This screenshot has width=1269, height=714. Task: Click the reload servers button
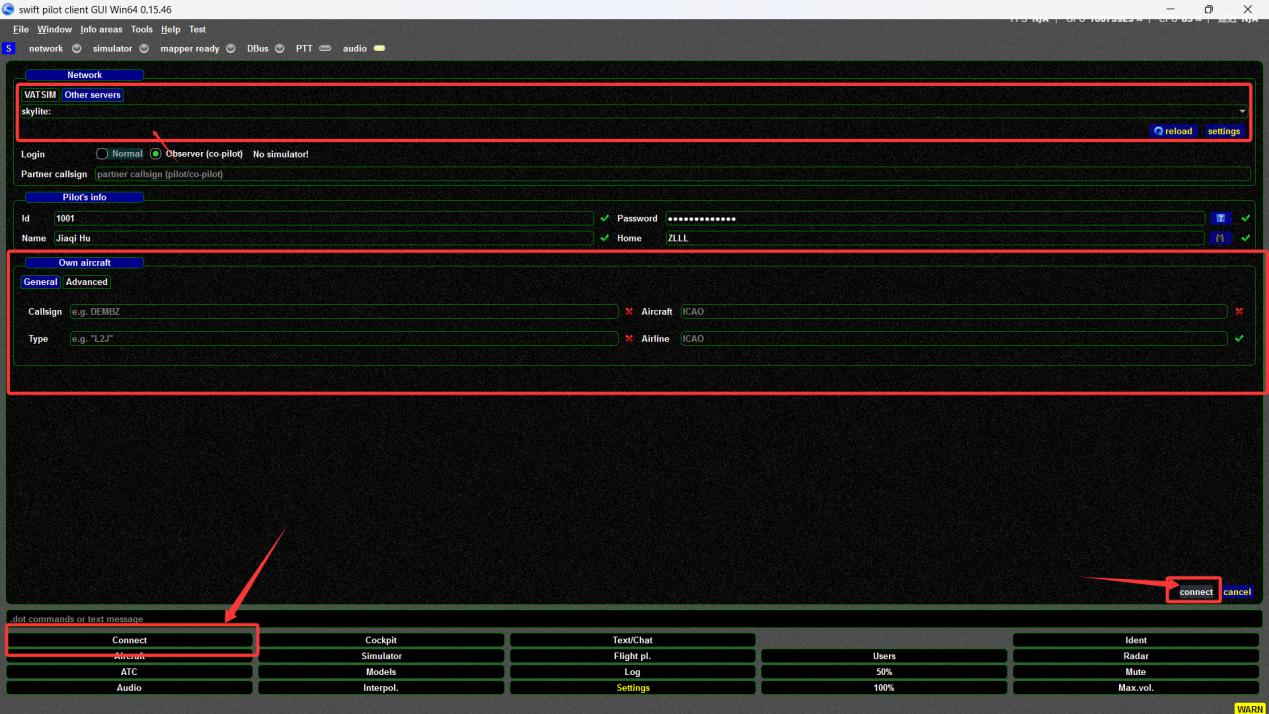pos(1174,131)
